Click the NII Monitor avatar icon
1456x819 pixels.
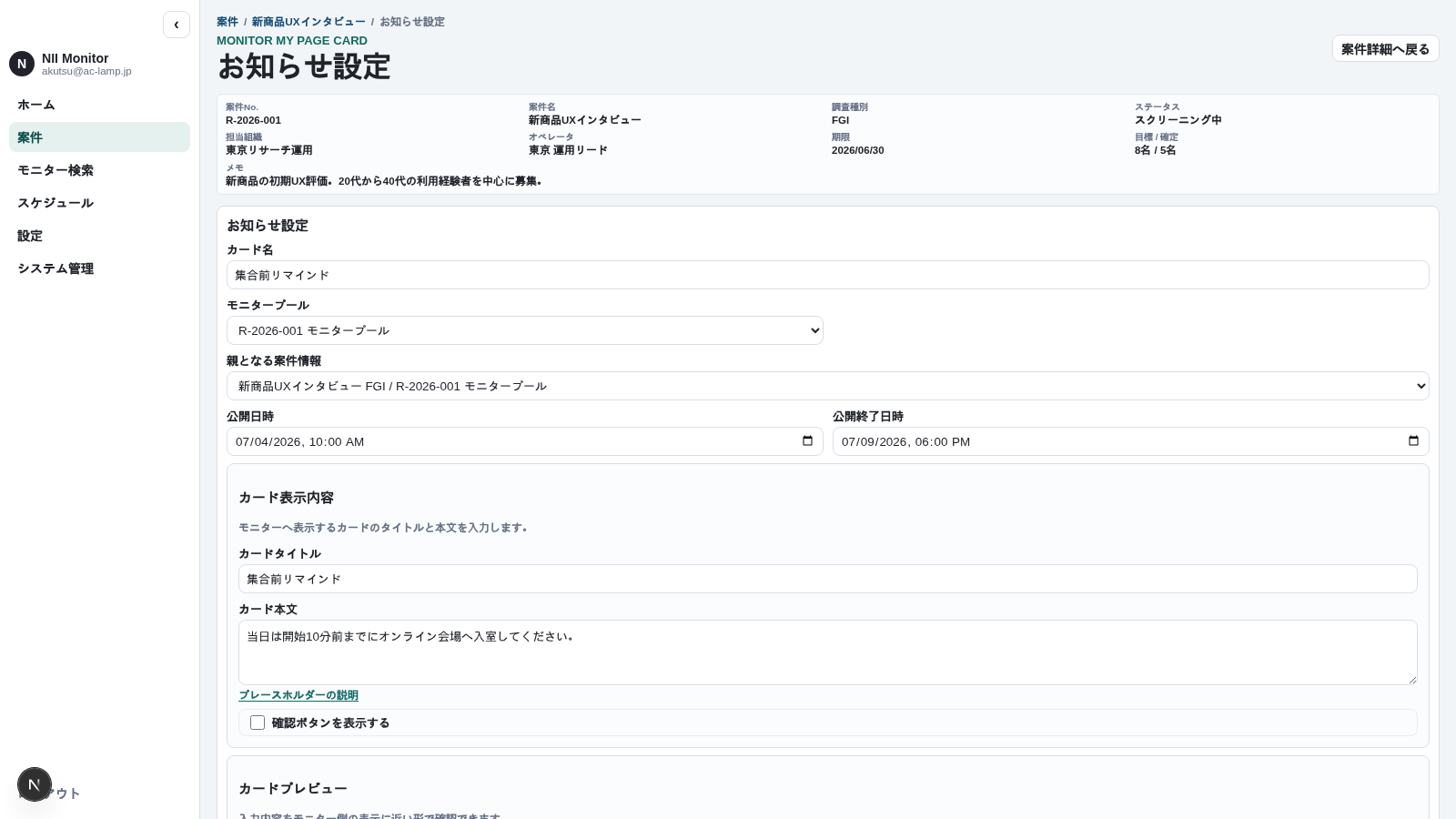point(22,64)
